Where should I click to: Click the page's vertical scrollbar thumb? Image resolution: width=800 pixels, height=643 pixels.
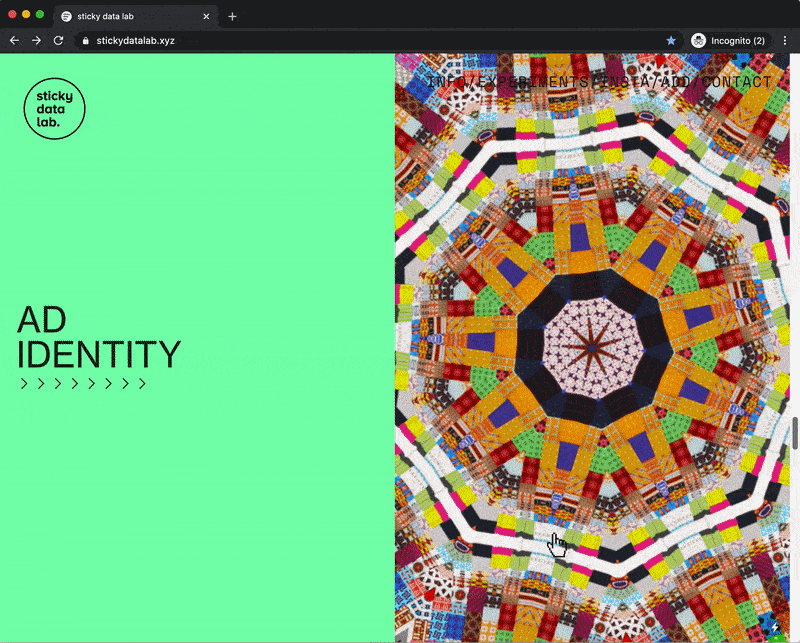(795, 433)
